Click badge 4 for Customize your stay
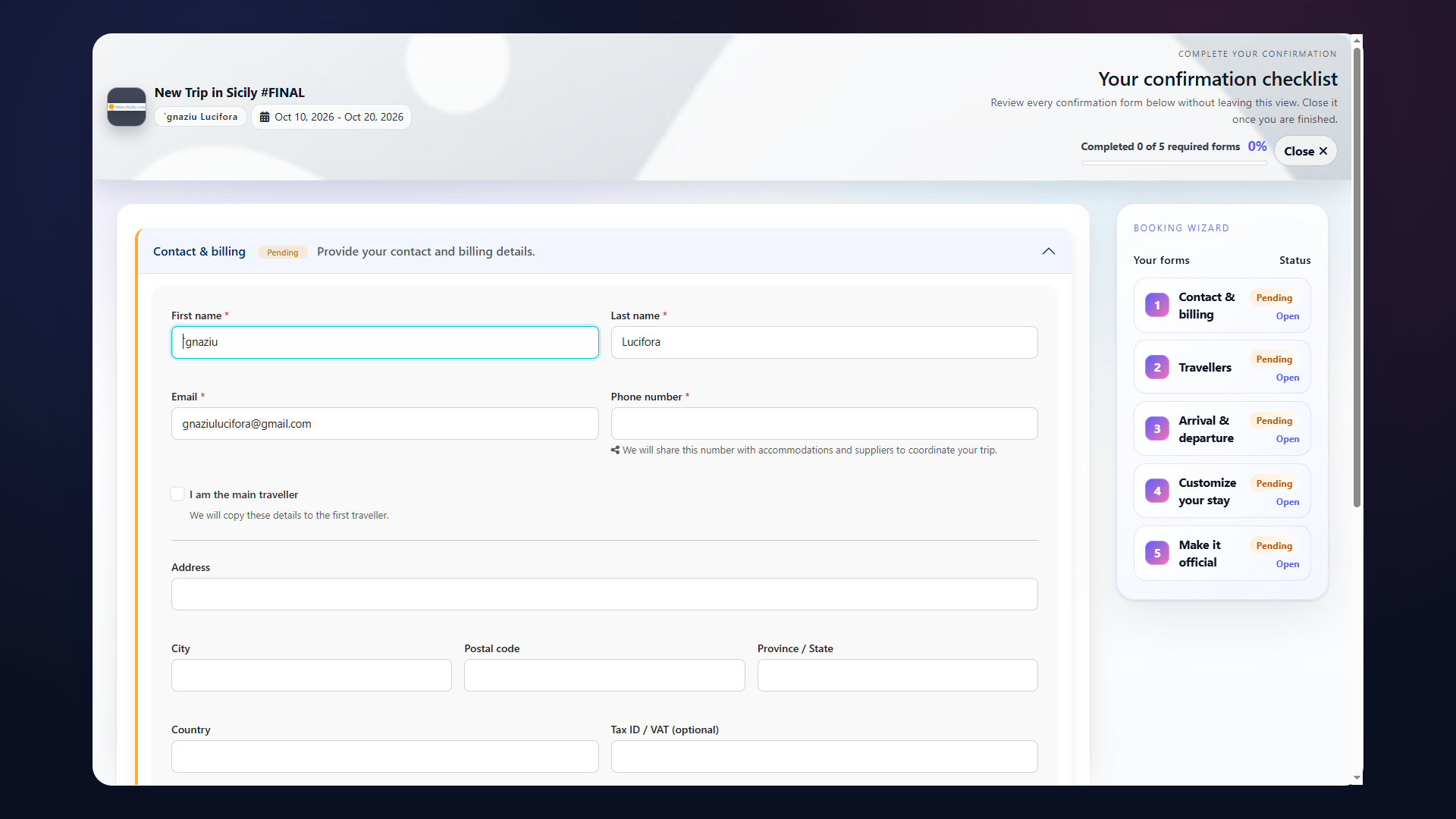1456x819 pixels. point(1157,491)
